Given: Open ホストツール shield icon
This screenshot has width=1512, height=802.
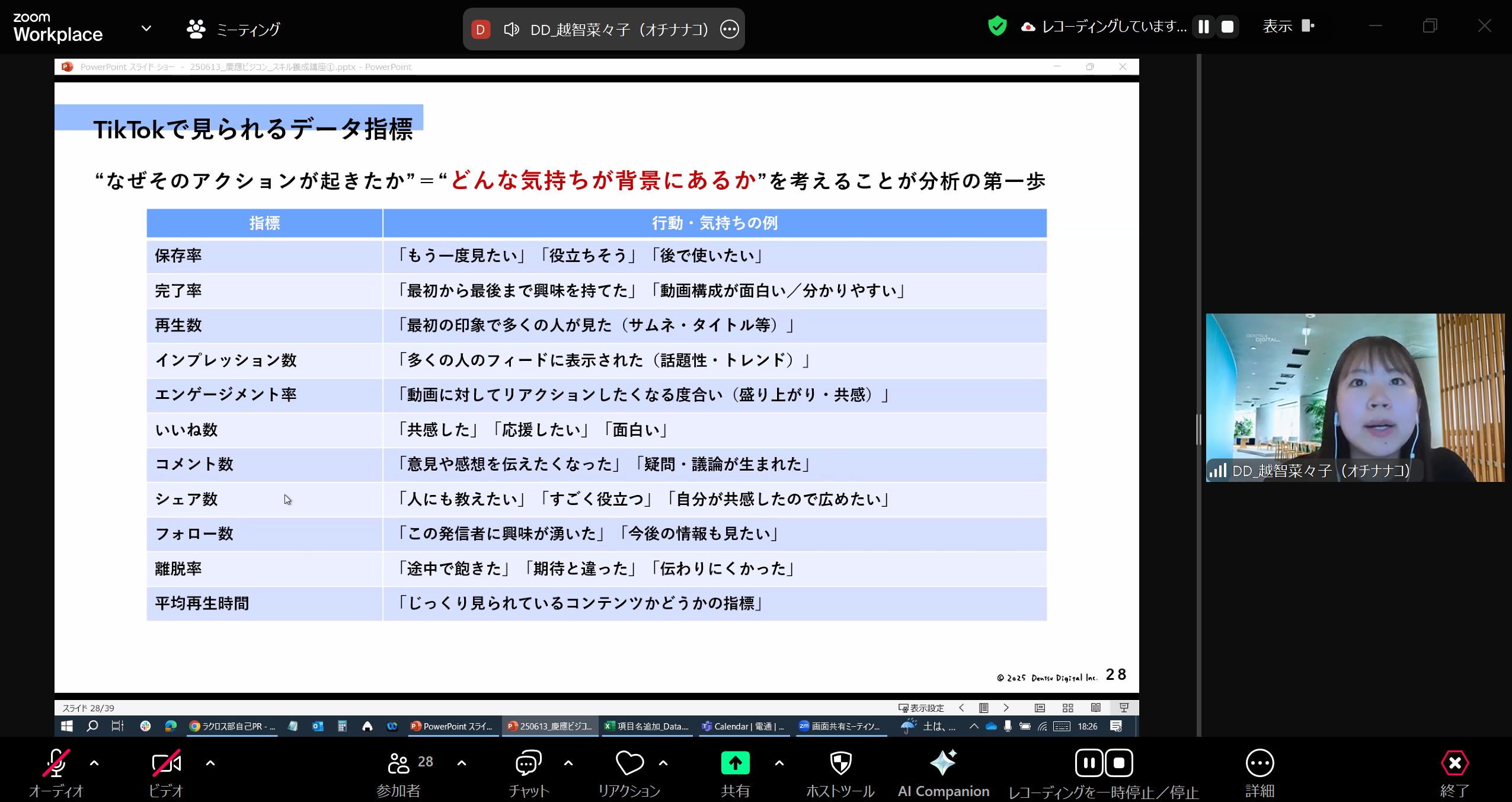Looking at the screenshot, I should (840, 763).
